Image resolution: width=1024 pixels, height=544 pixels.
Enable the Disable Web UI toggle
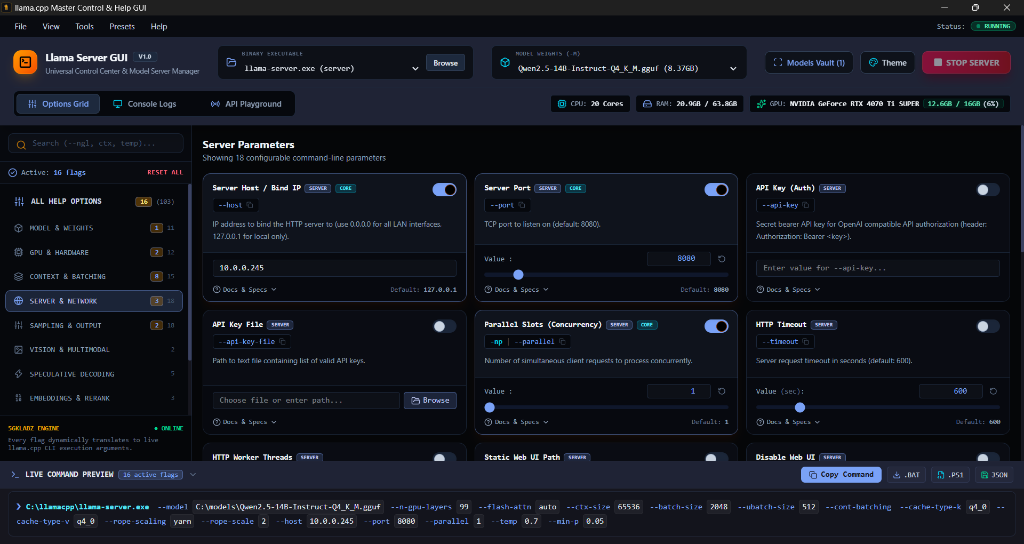click(988, 458)
